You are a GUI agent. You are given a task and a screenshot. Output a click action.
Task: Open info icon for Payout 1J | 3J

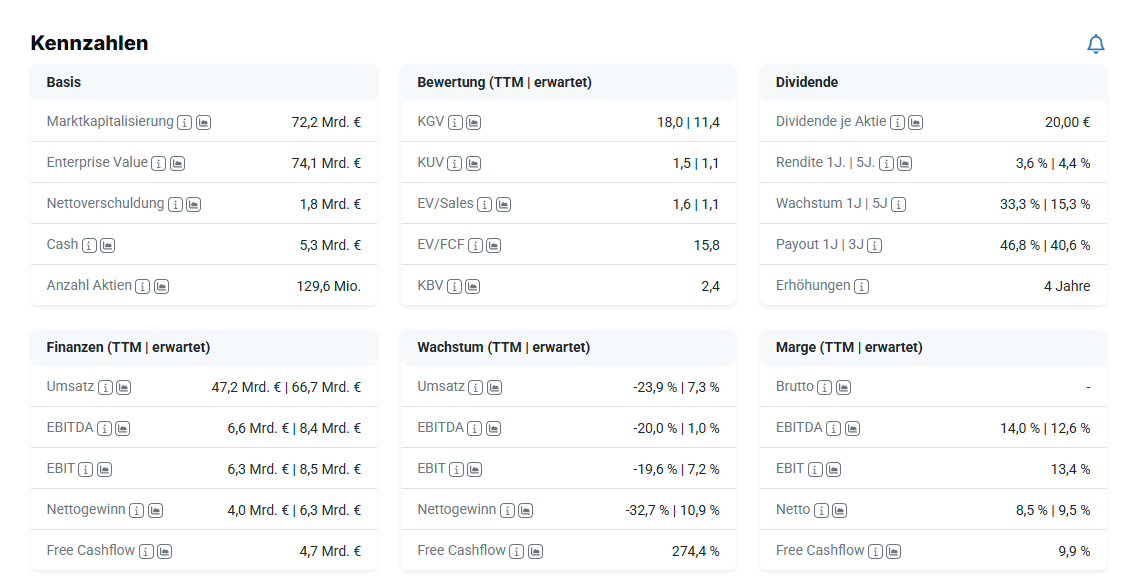pyautogui.click(x=875, y=245)
